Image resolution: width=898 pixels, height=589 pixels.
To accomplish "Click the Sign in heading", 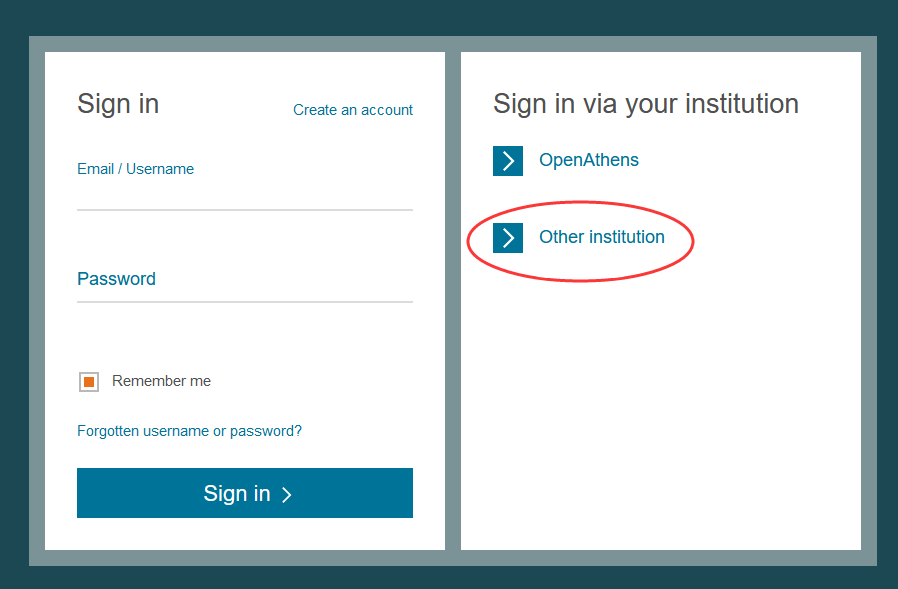I will tap(118, 104).
